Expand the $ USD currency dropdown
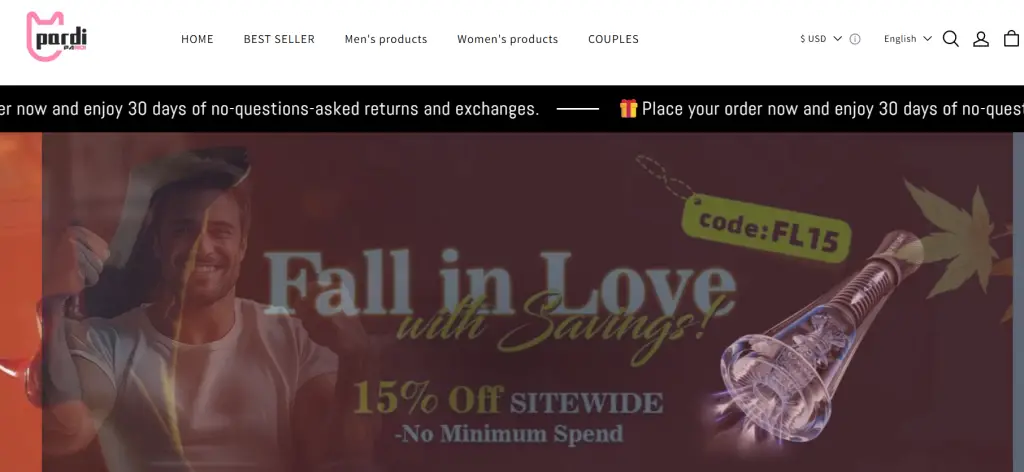 pyautogui.click(x=822, y=39)
